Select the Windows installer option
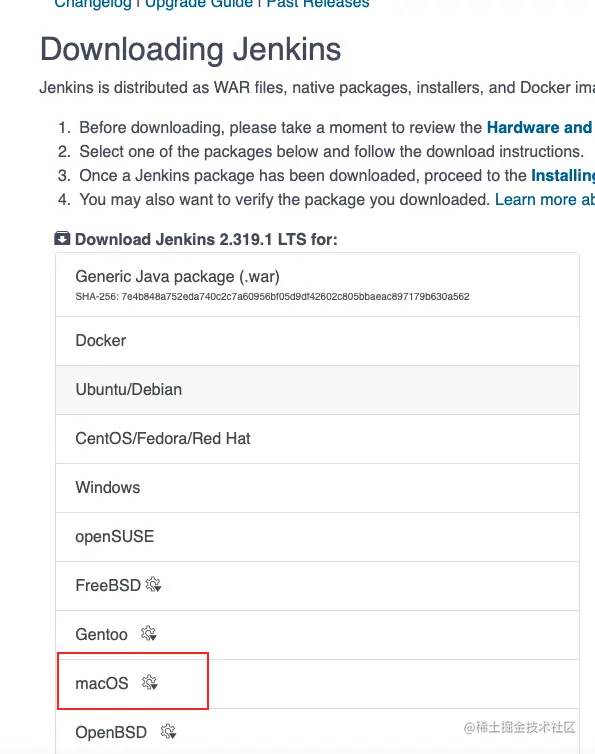The image size is (595, 754). tap(317, 488)
